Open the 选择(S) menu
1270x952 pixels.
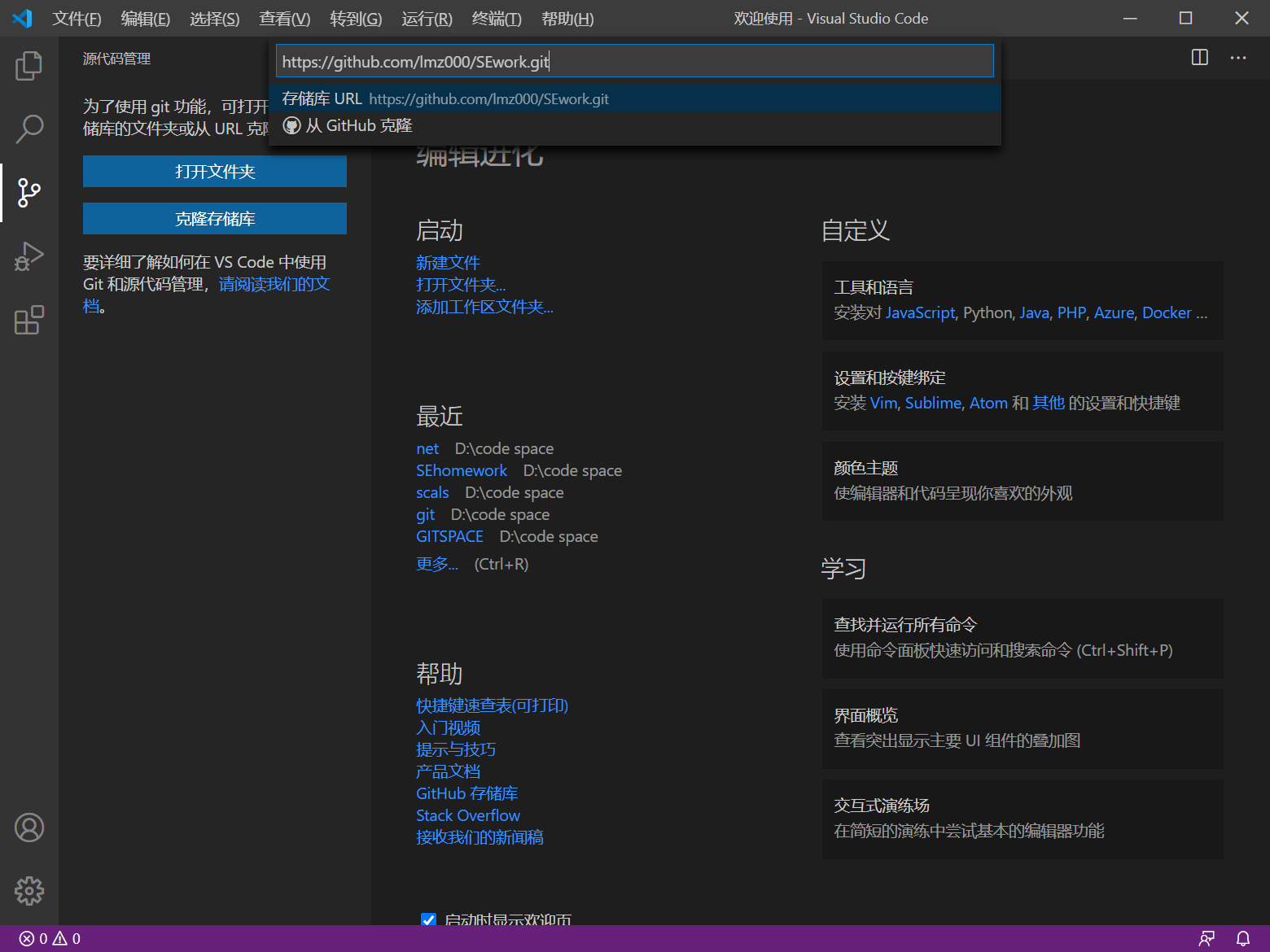pos(215,18)
